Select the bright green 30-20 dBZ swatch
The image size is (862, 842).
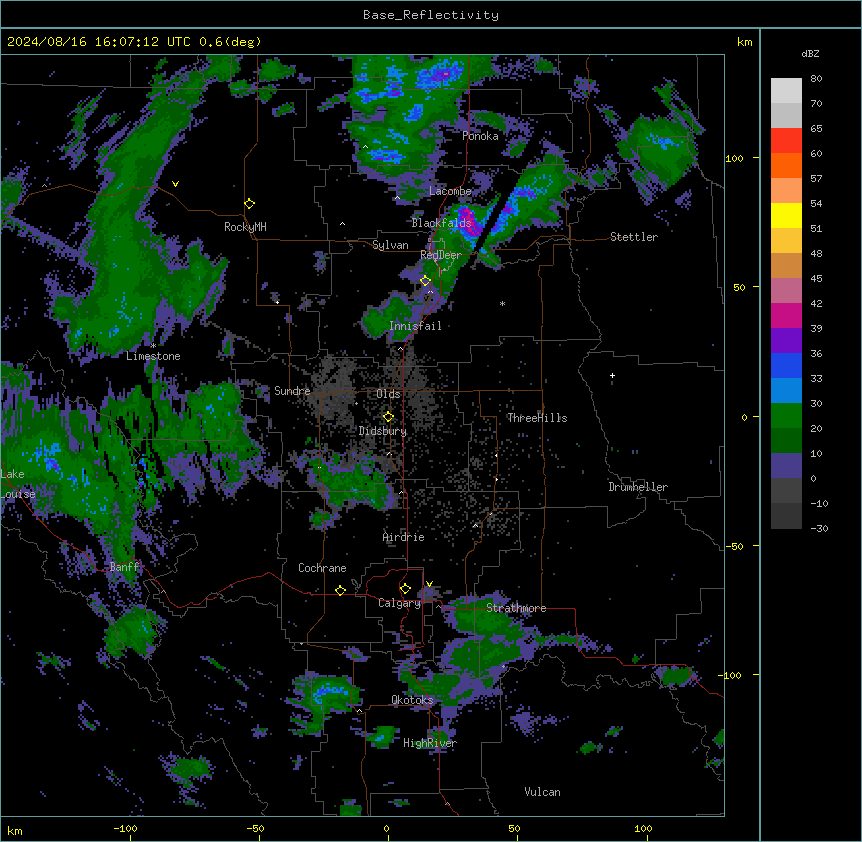tap(786, 416)
